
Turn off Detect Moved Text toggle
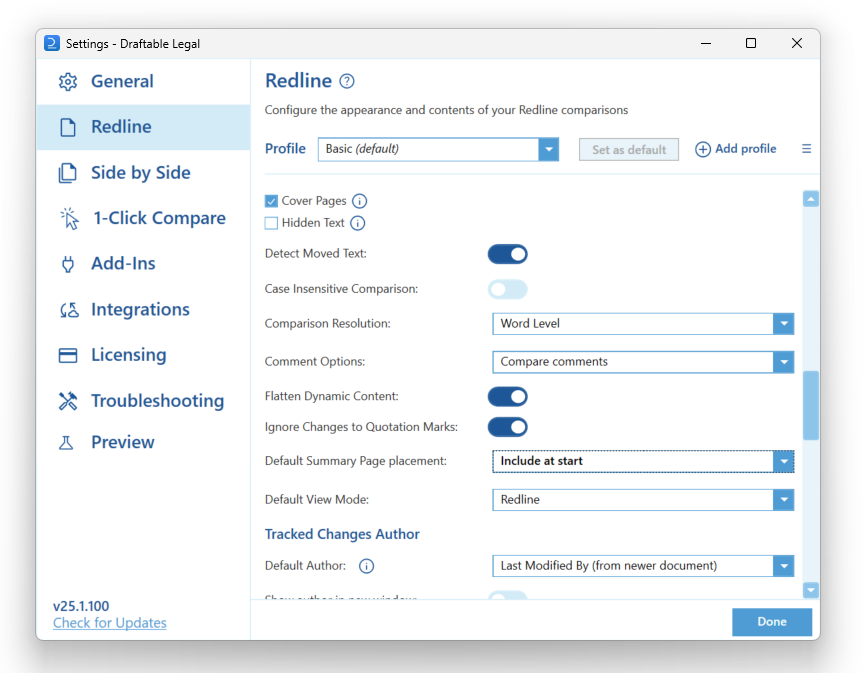508,254
